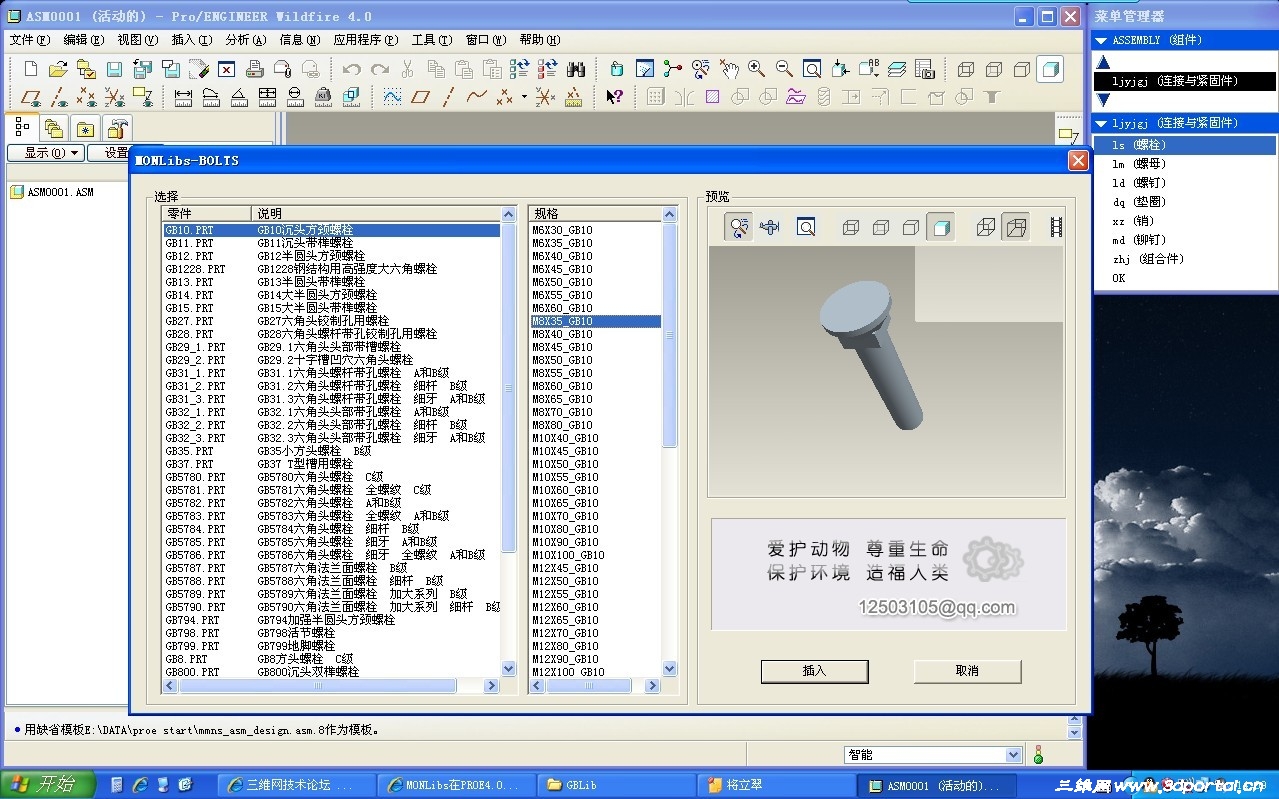Click the Refit view icon in main toolbar
Viewport: 1279px width, 799px height.
(x=812, y=69)
